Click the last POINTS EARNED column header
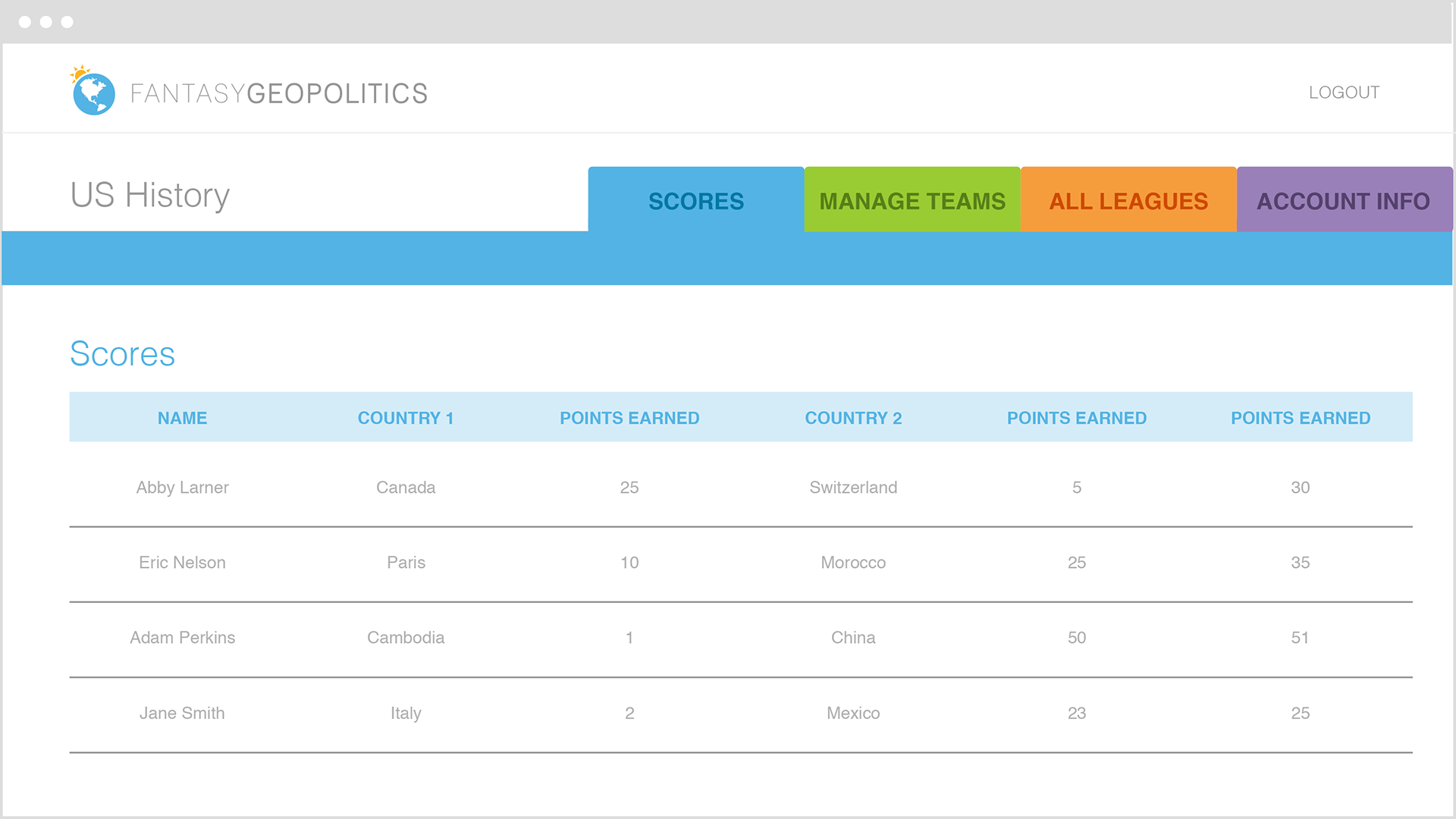1456x819 pixels. [1300, 418]
